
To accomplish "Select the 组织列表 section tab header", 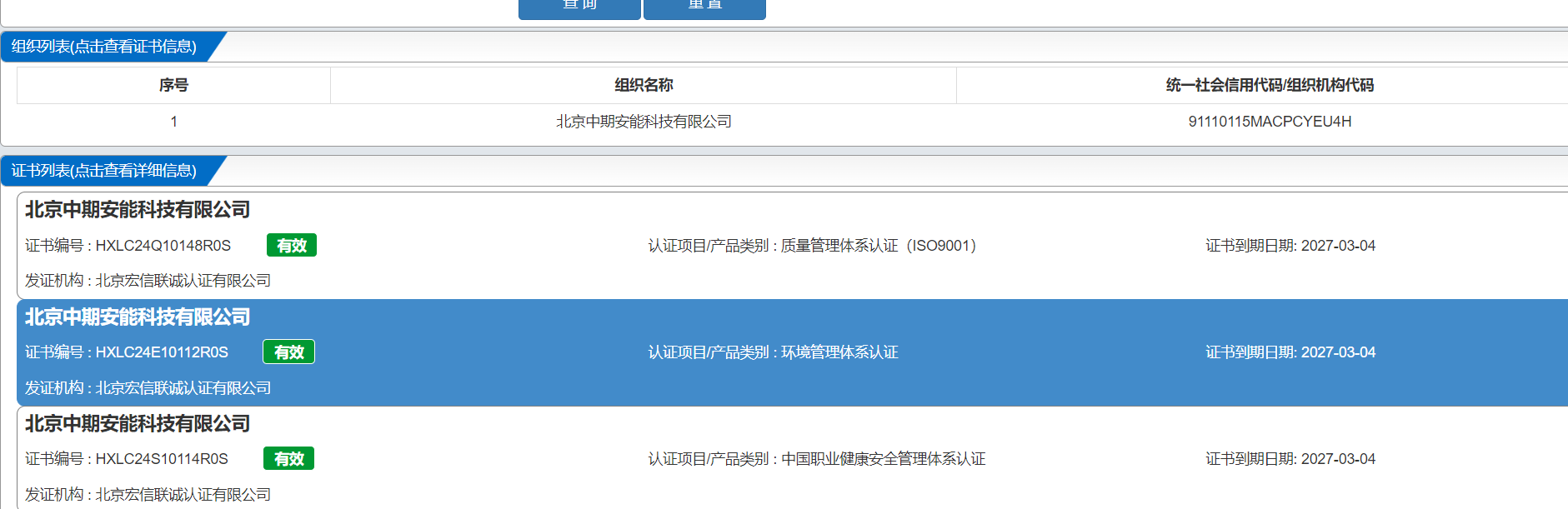I will (104, 47).
